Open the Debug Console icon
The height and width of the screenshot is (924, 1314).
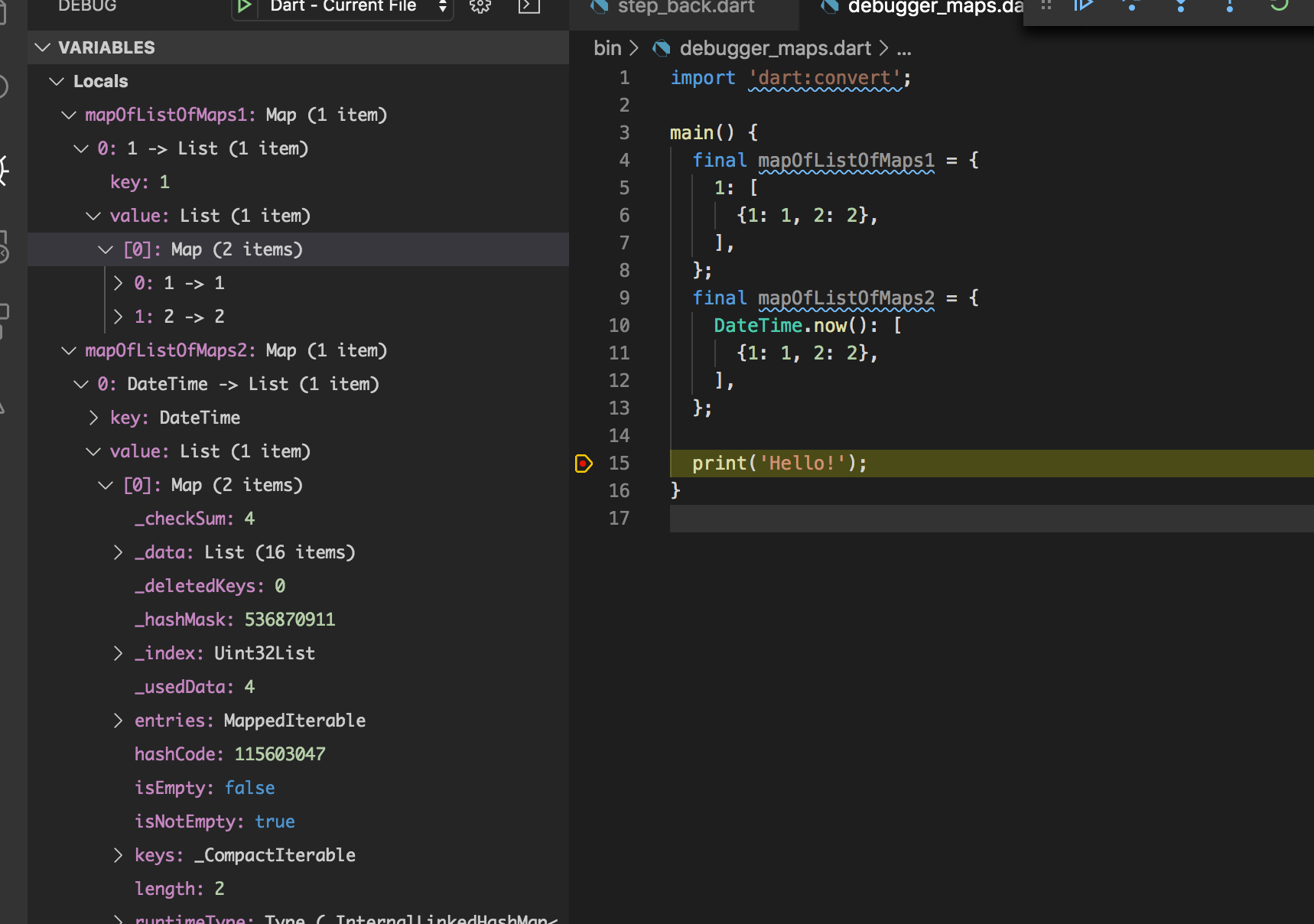point(529,6)
